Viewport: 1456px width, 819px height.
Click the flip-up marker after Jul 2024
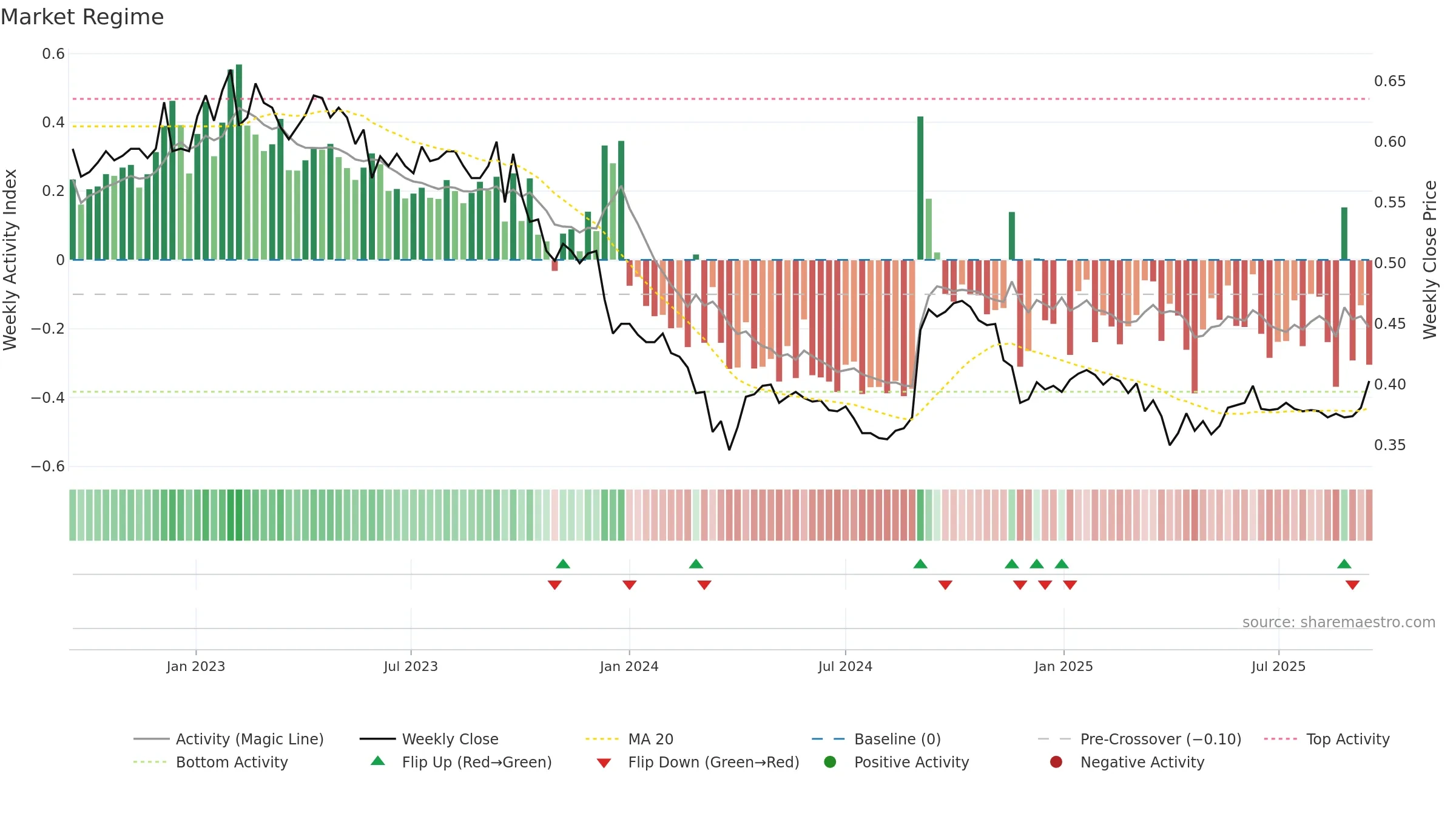[x=920, y=564]
